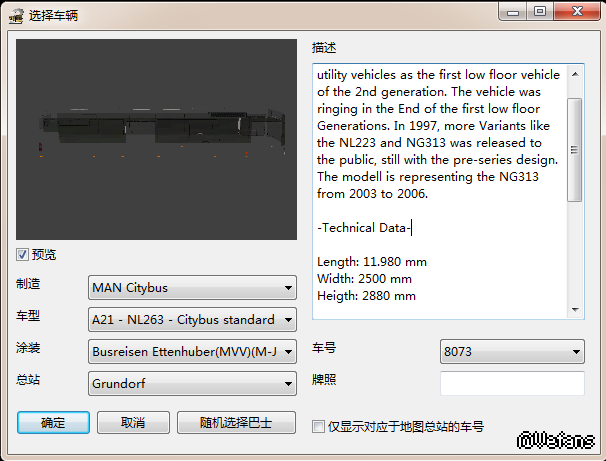Click the 'Width: 2500 mm' line
The height and width of the screenshot is (461, 606).
pos(364,279)
